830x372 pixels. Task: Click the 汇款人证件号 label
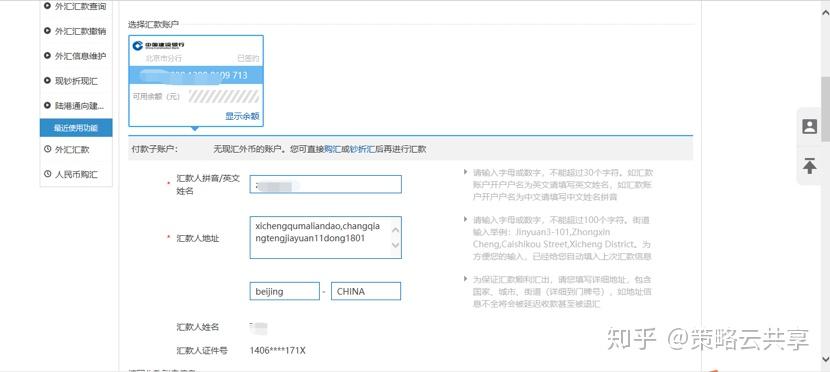pyautogui.click(x=202, y=350)
